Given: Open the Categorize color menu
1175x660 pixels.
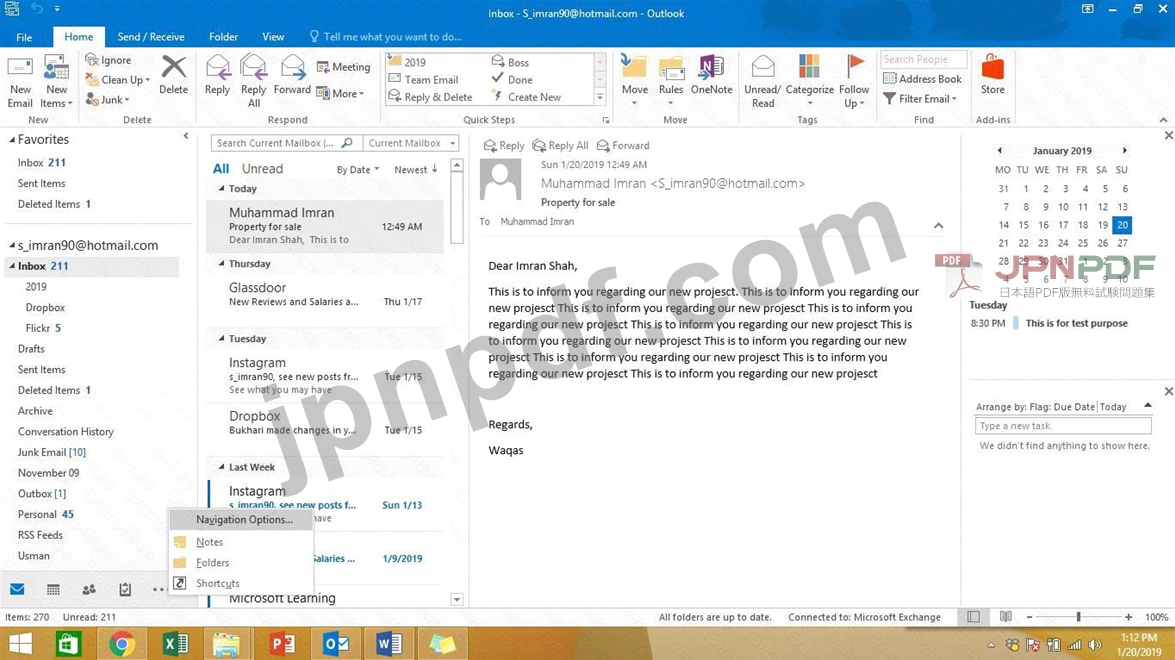Looking at the screenshot, I should click(x=809, y=82).
